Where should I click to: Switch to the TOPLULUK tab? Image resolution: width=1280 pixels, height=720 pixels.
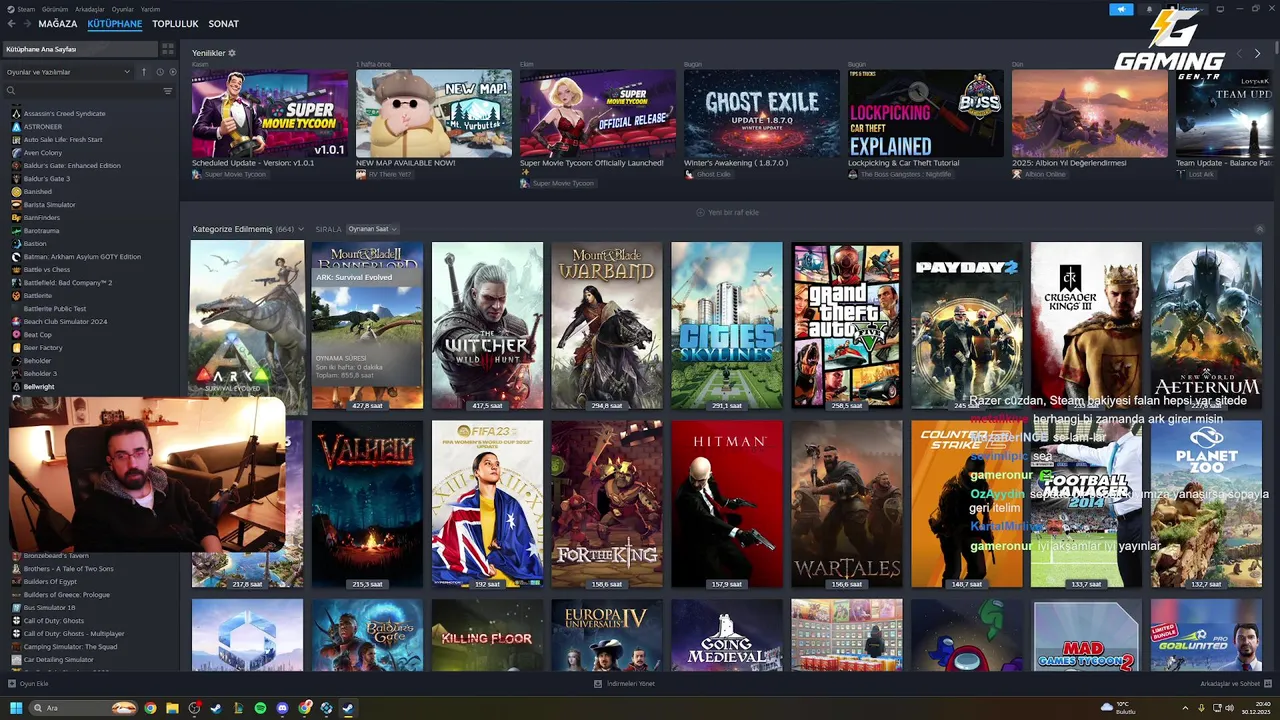point(175,24)
